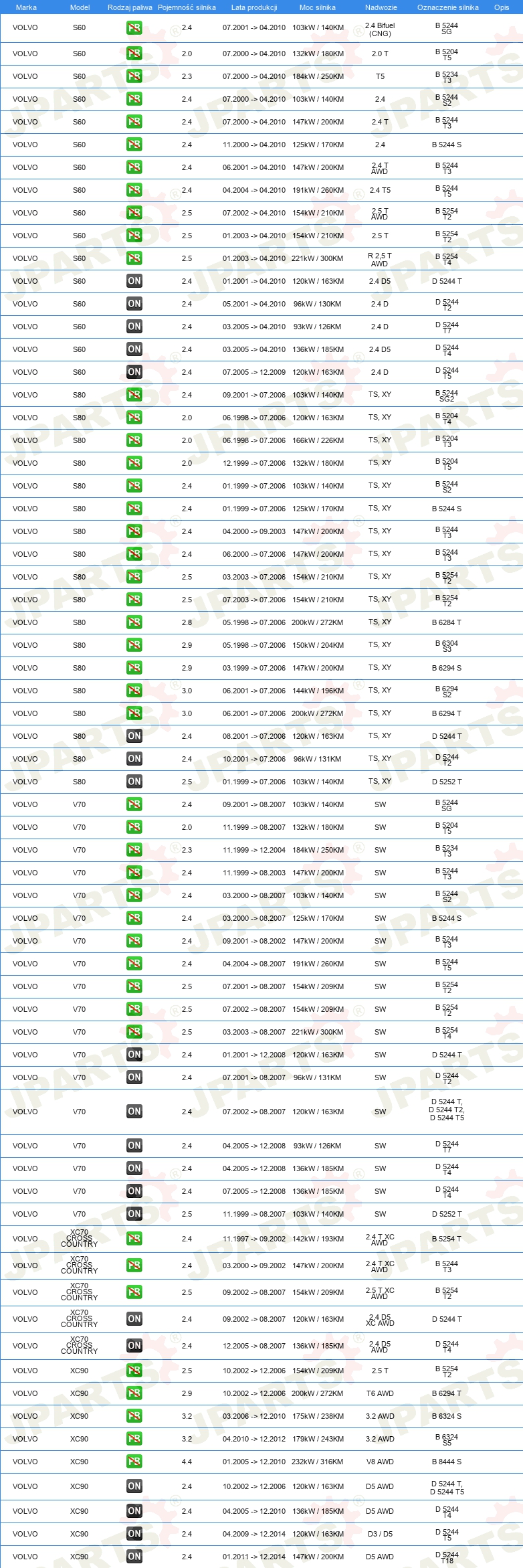523x1568 pixels.
Task: Click the Lata produkcji column header
Action: click(254, 7)
